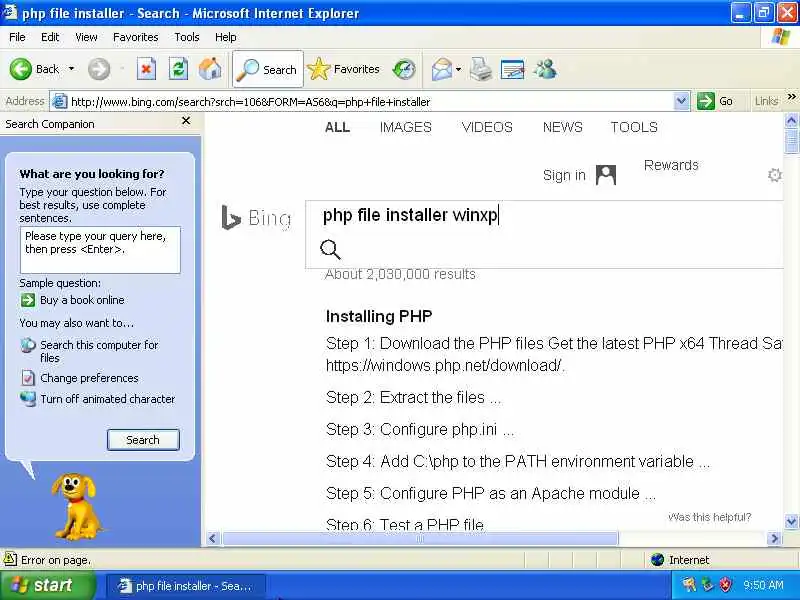Open the Favorites star toolbar button
Screen dimensions: 800x600
(344, 69)
